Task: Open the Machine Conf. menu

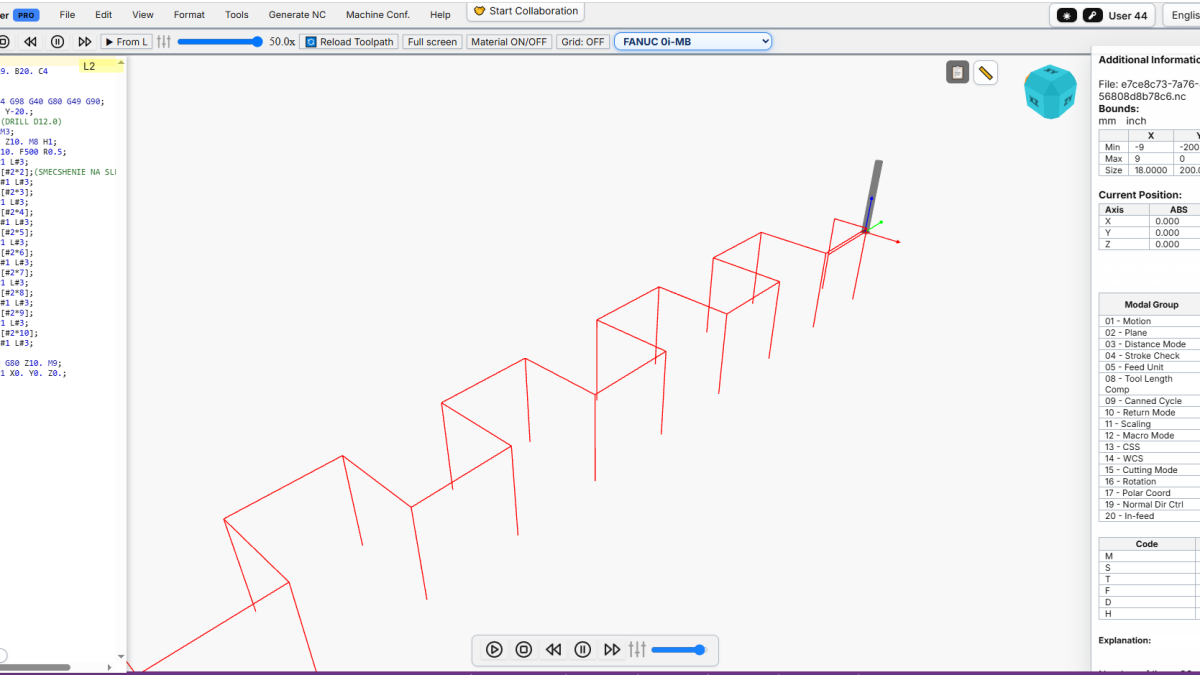Action: (x=378, y=15)
